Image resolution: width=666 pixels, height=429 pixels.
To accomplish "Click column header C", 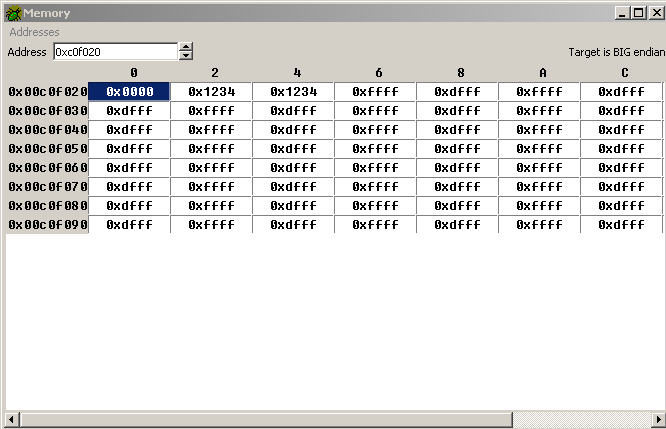I will 625,73.
